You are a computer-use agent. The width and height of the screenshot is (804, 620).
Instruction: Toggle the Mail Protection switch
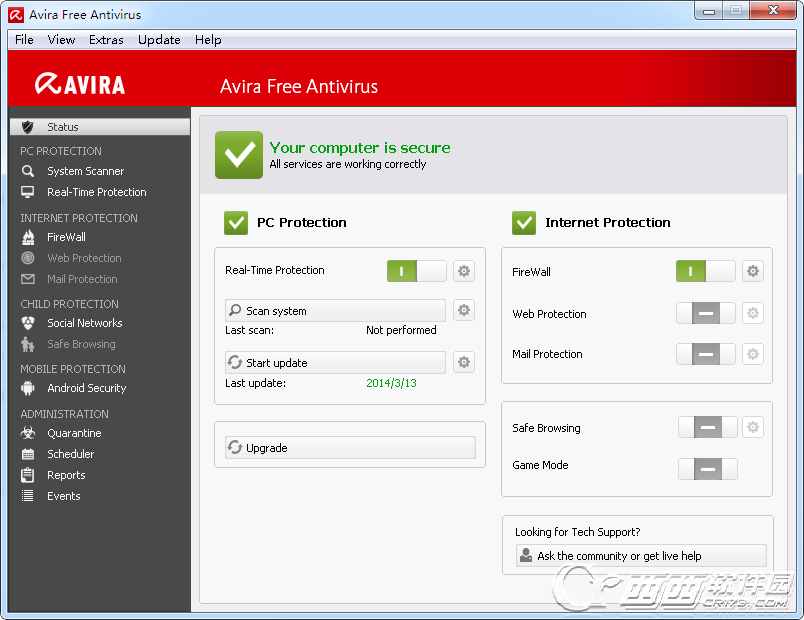click(x=706, y=354)
